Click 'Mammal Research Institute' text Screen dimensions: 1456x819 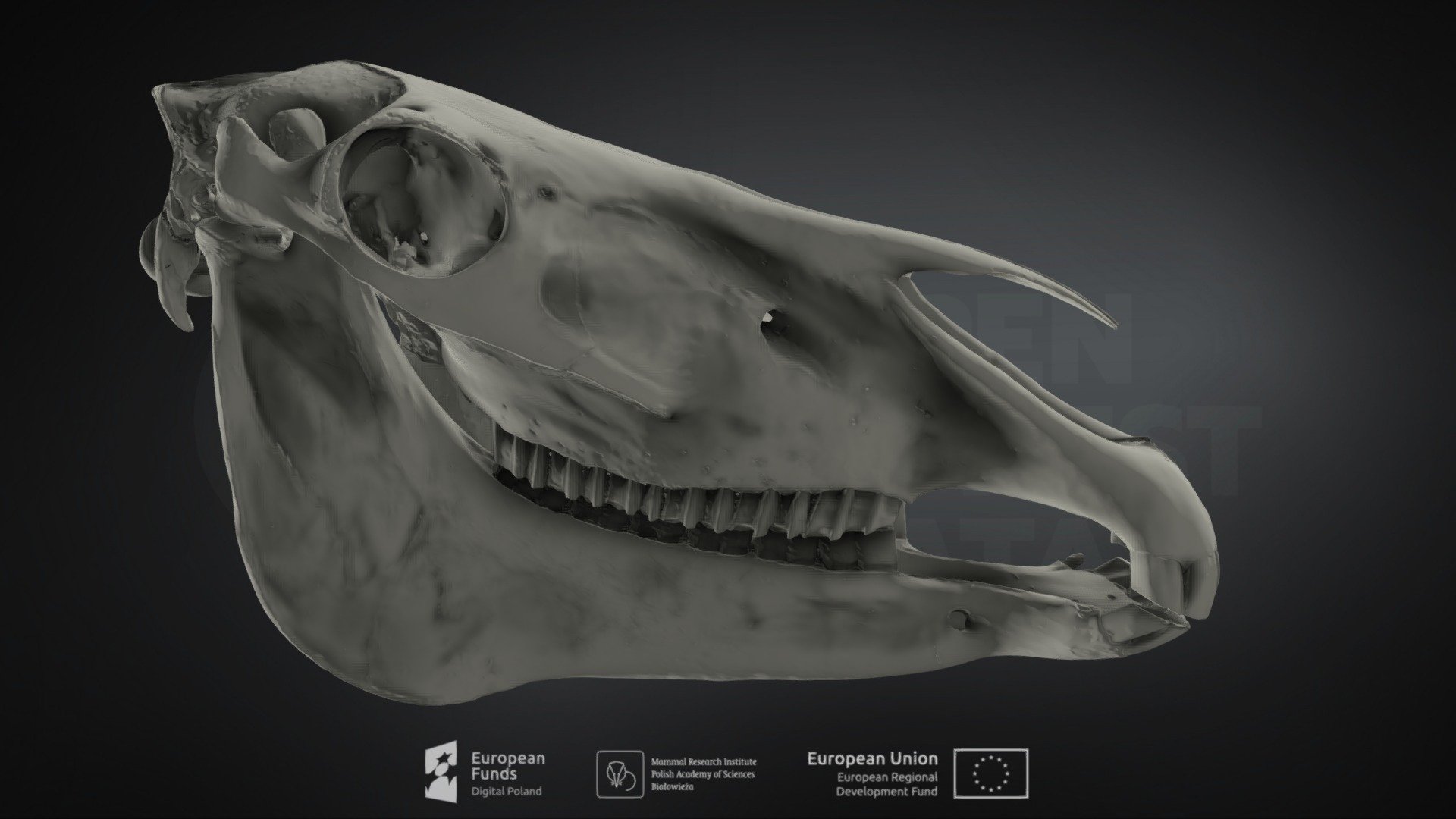704,761
